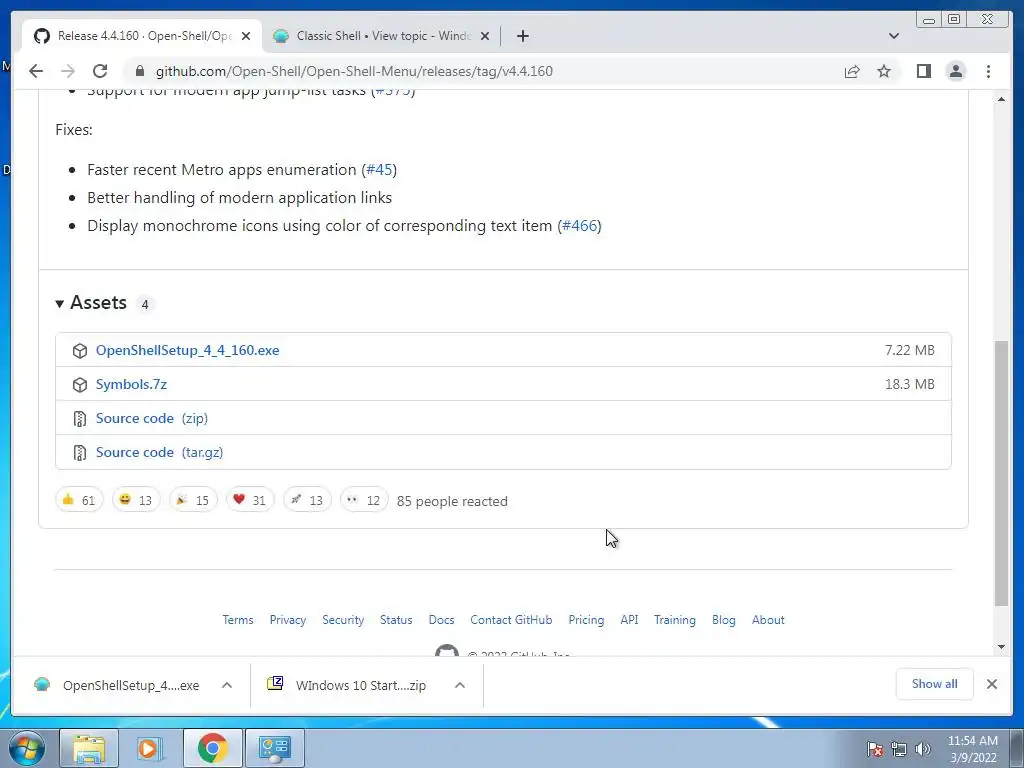
Task: Click package icon beside OpenShellSetup asset
Action: pyautogui.click(x=80, y=351)
